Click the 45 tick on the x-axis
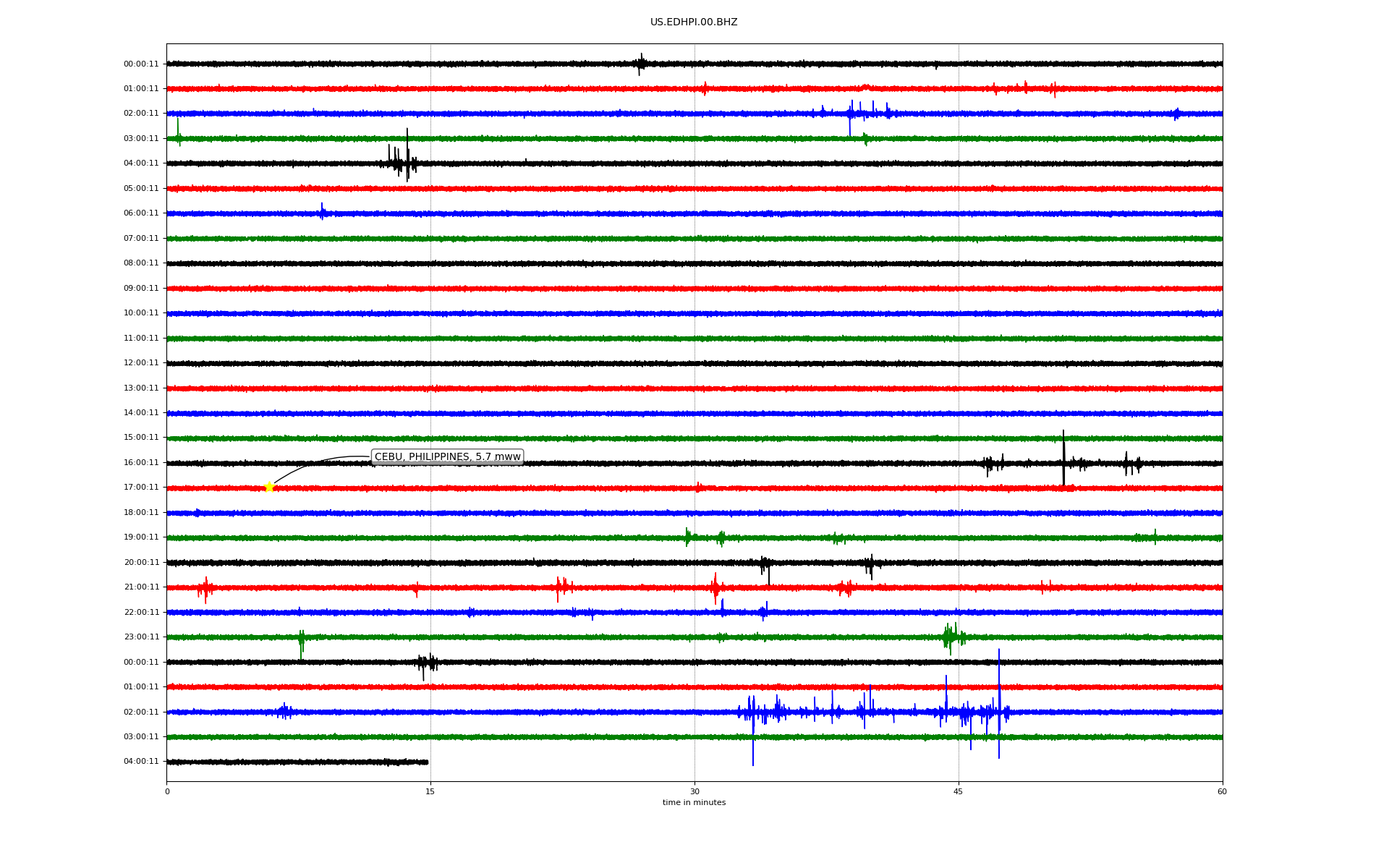1389x868 pixels. 958,791
